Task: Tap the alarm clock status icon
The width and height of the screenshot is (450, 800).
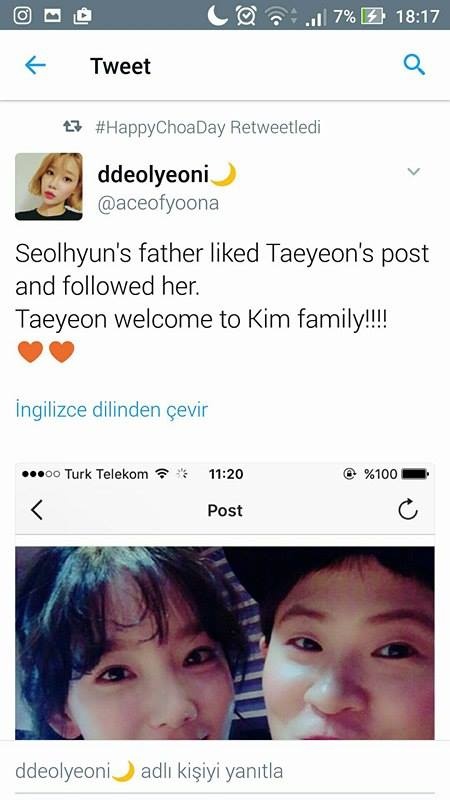Action: (x=245, y=16)
